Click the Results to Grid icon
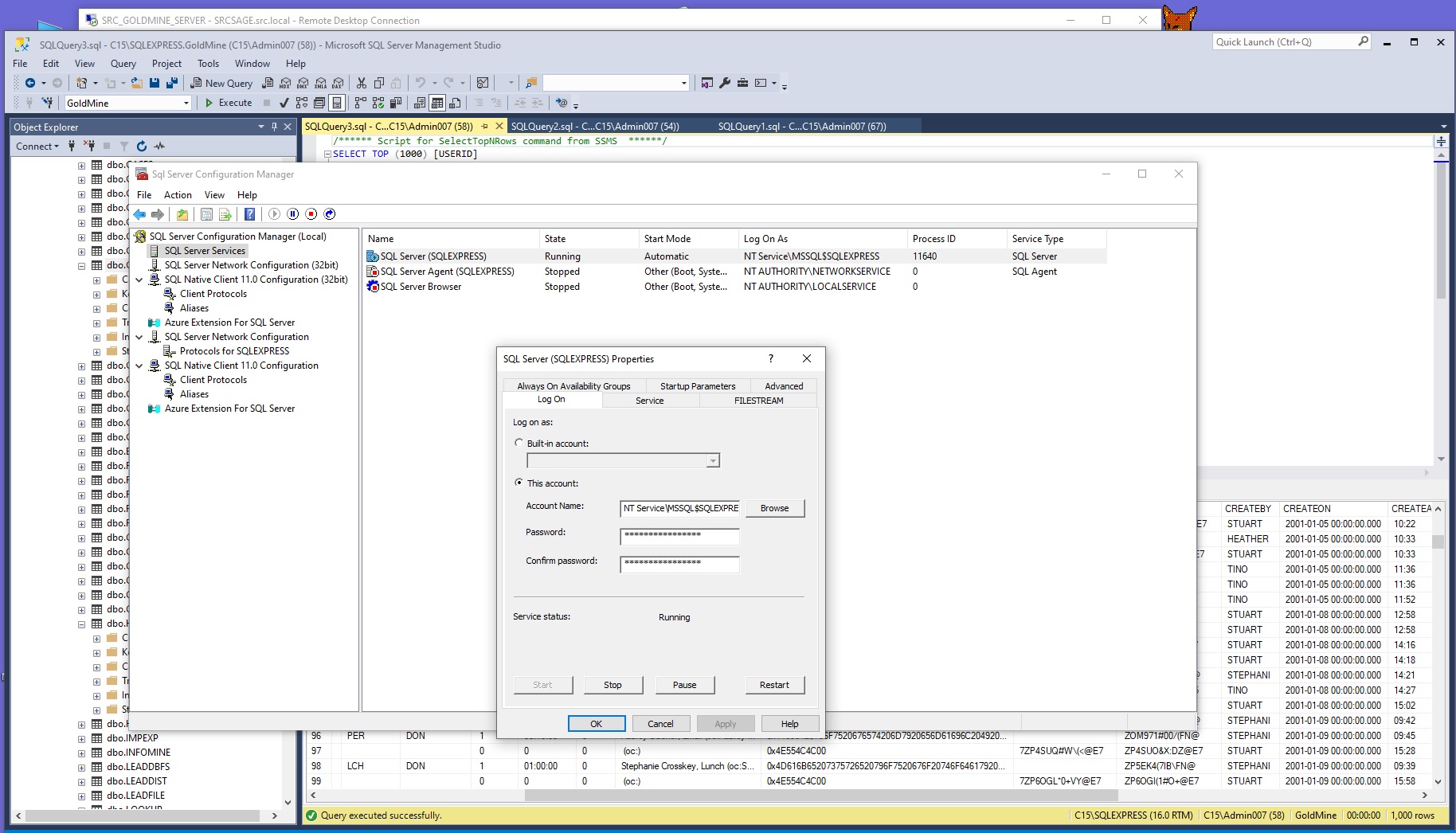The image size is (1456, 833). coord(437,103)
